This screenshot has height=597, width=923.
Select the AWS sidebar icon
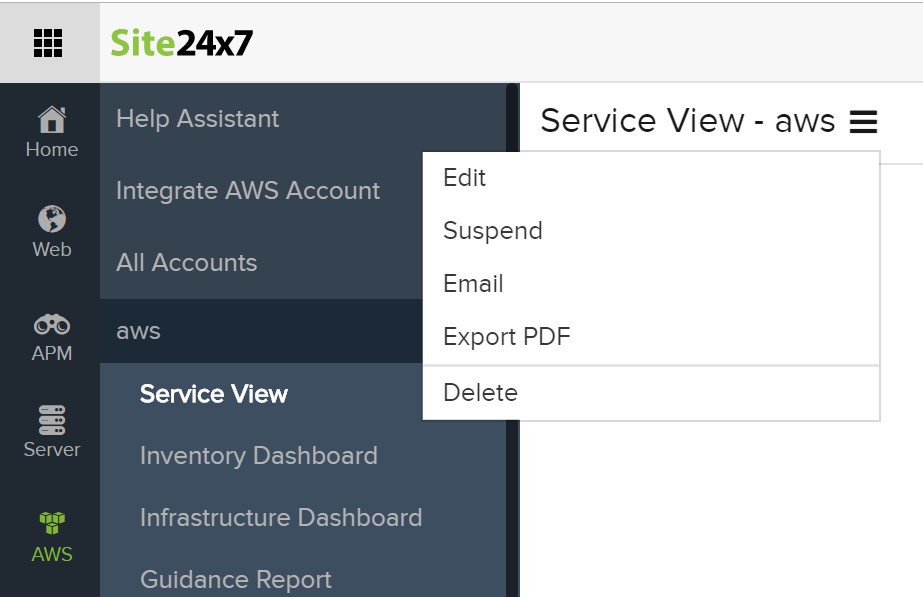tap(51, 536)
